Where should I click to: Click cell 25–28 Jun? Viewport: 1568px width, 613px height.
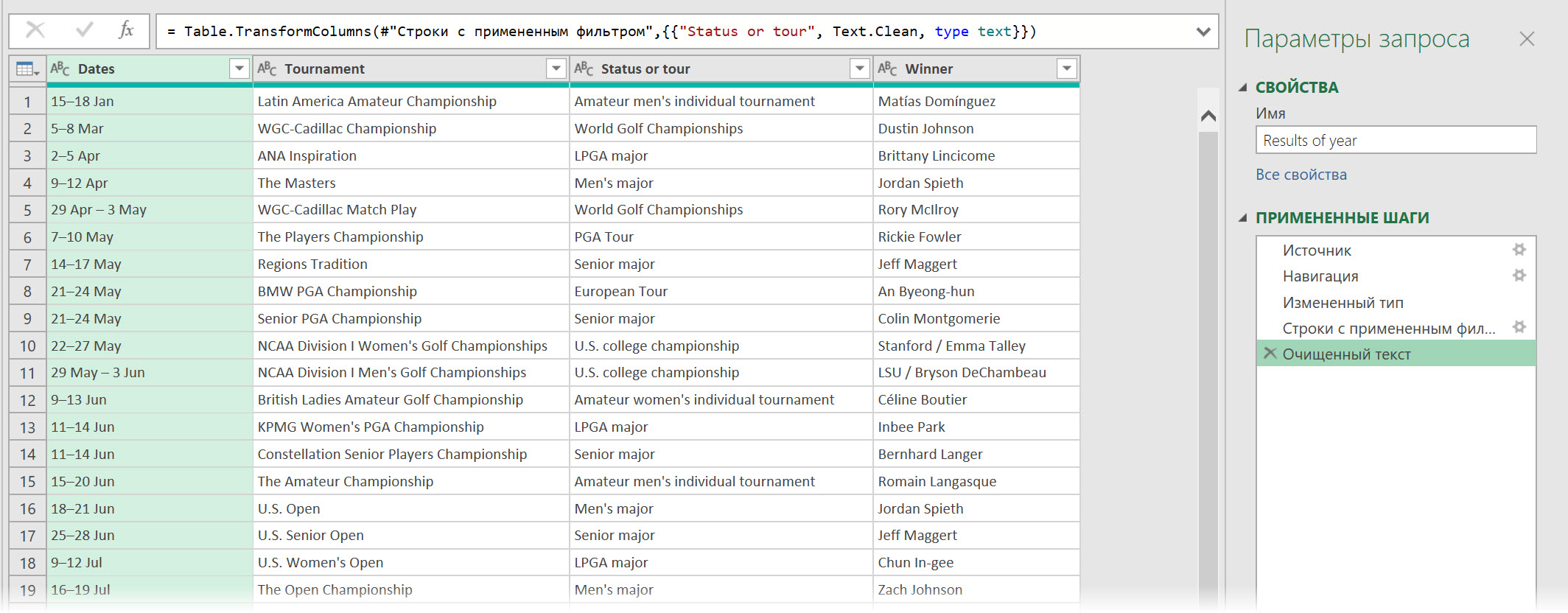coord(150,535)
